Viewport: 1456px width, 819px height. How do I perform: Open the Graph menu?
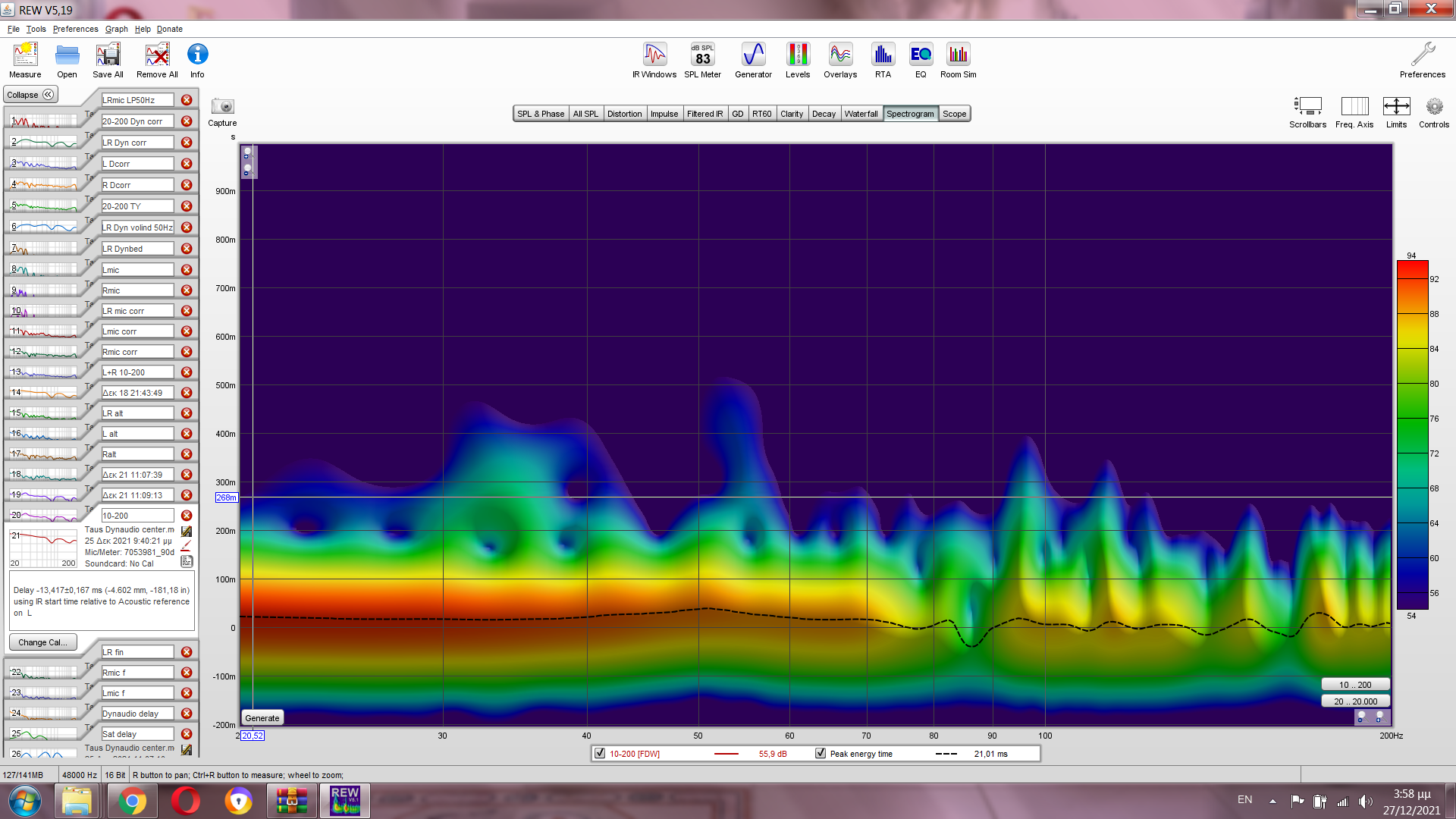(116, 29)
